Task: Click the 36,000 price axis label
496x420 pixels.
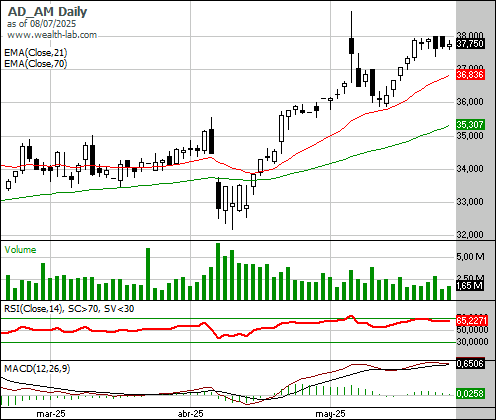Action: coord(470,102)
